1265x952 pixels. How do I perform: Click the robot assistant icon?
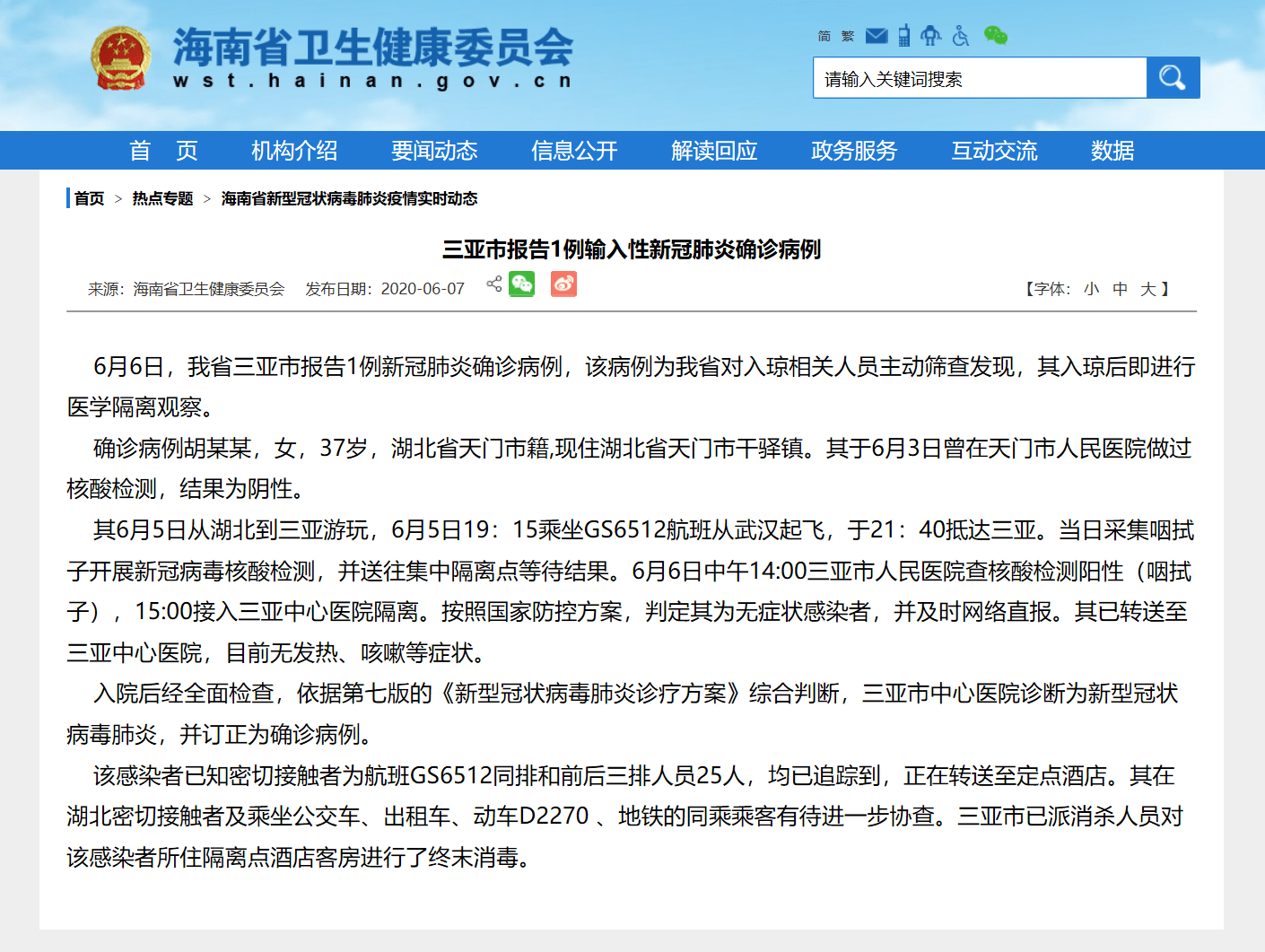click(931, 36)
